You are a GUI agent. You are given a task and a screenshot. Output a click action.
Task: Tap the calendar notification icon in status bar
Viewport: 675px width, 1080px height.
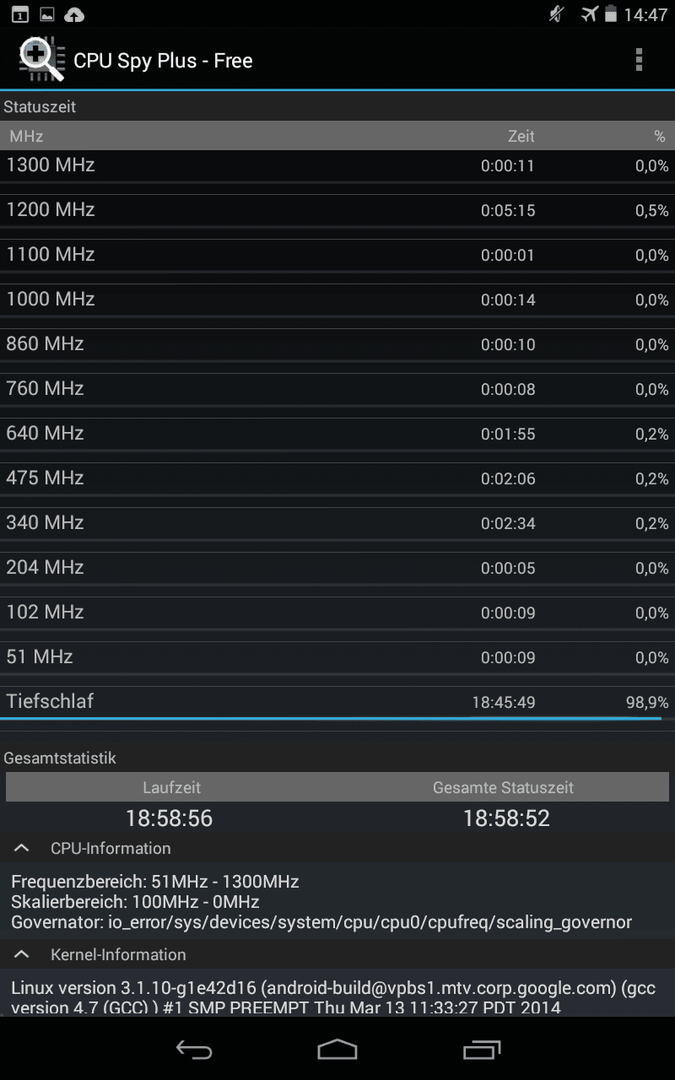click(x=20, y=14)
